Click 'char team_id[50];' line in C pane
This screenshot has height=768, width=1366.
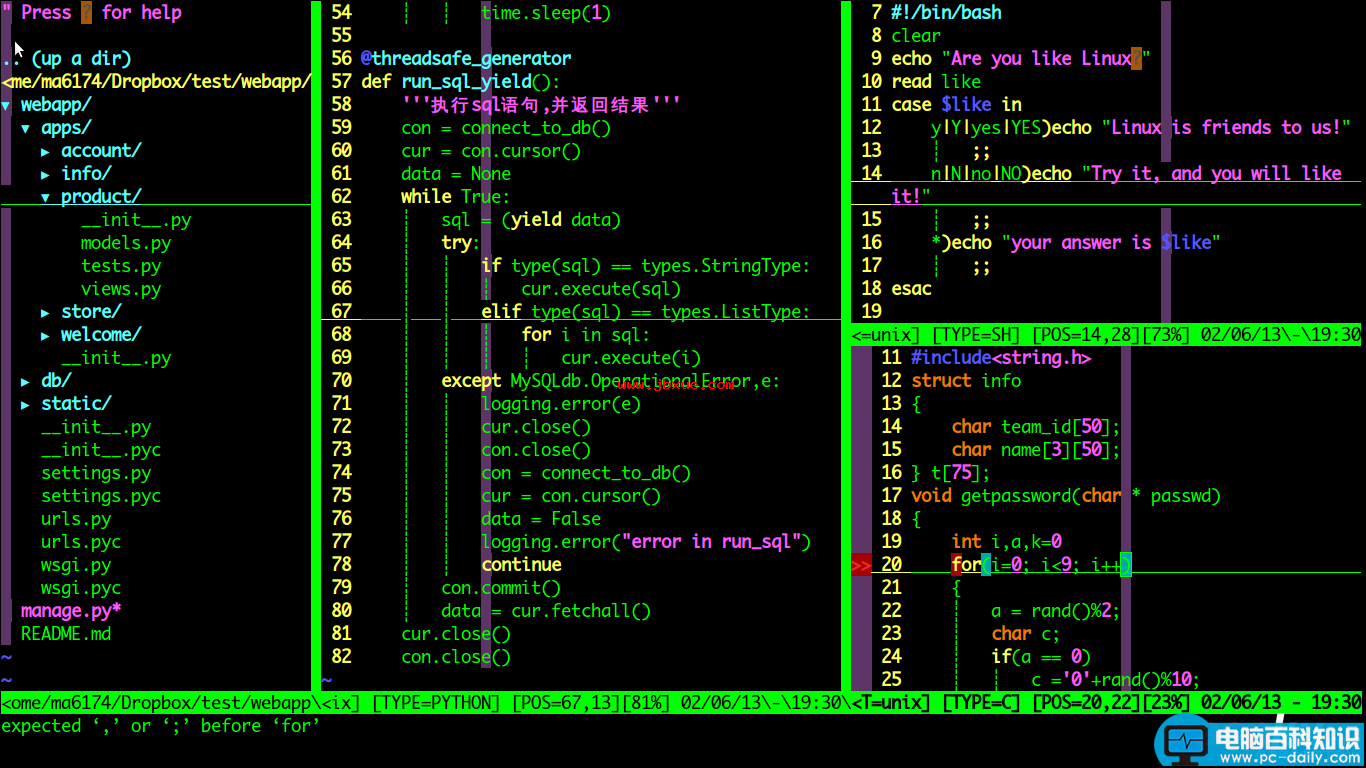[x=1036, y=427]
